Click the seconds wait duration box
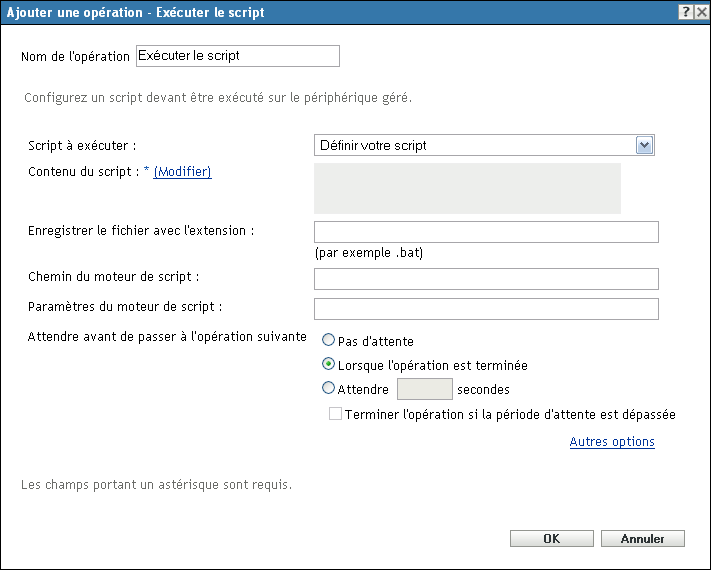 (424, 389)
